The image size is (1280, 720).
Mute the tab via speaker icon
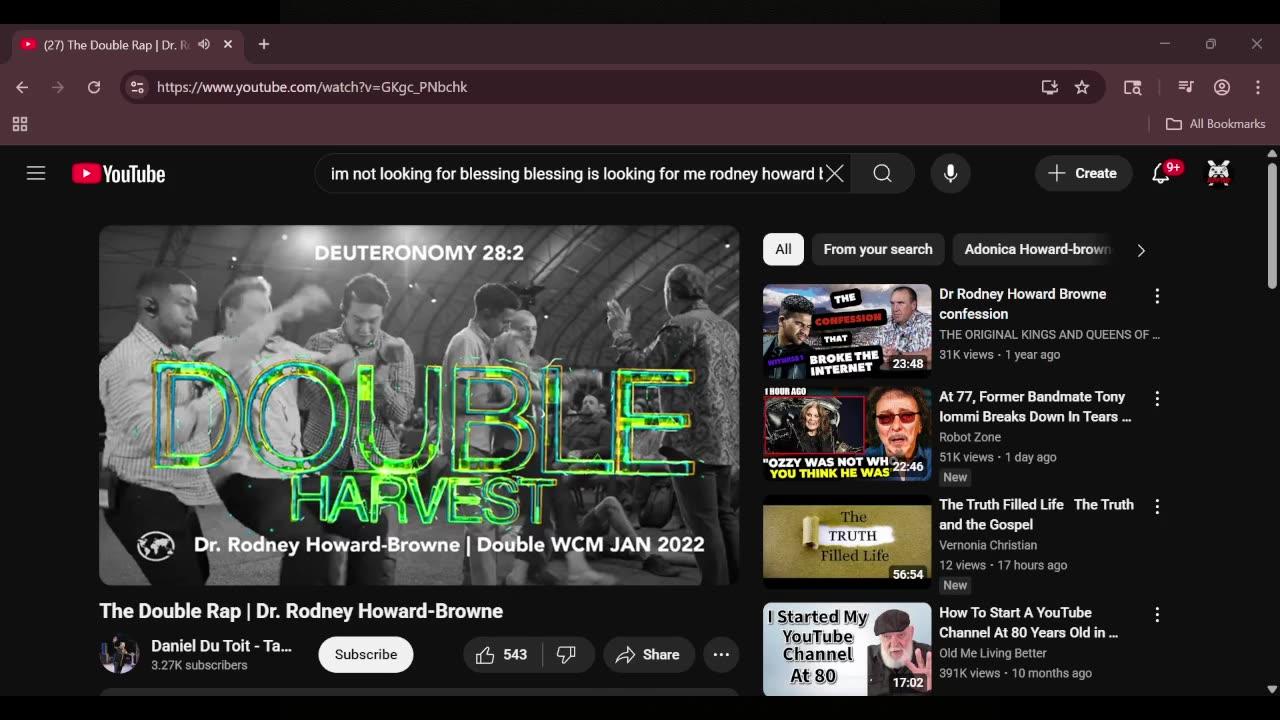pyautogui.click(x=204, y=44)
